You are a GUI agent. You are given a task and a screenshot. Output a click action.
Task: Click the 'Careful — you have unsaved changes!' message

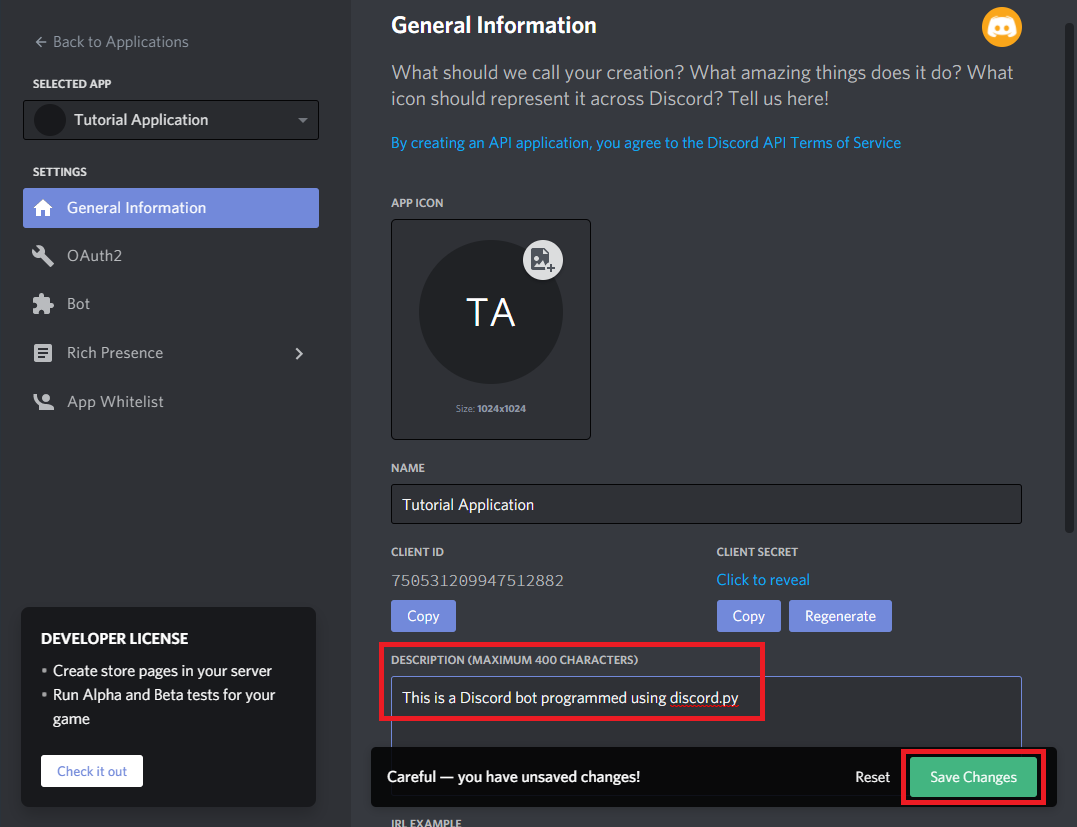pos(514,777)
